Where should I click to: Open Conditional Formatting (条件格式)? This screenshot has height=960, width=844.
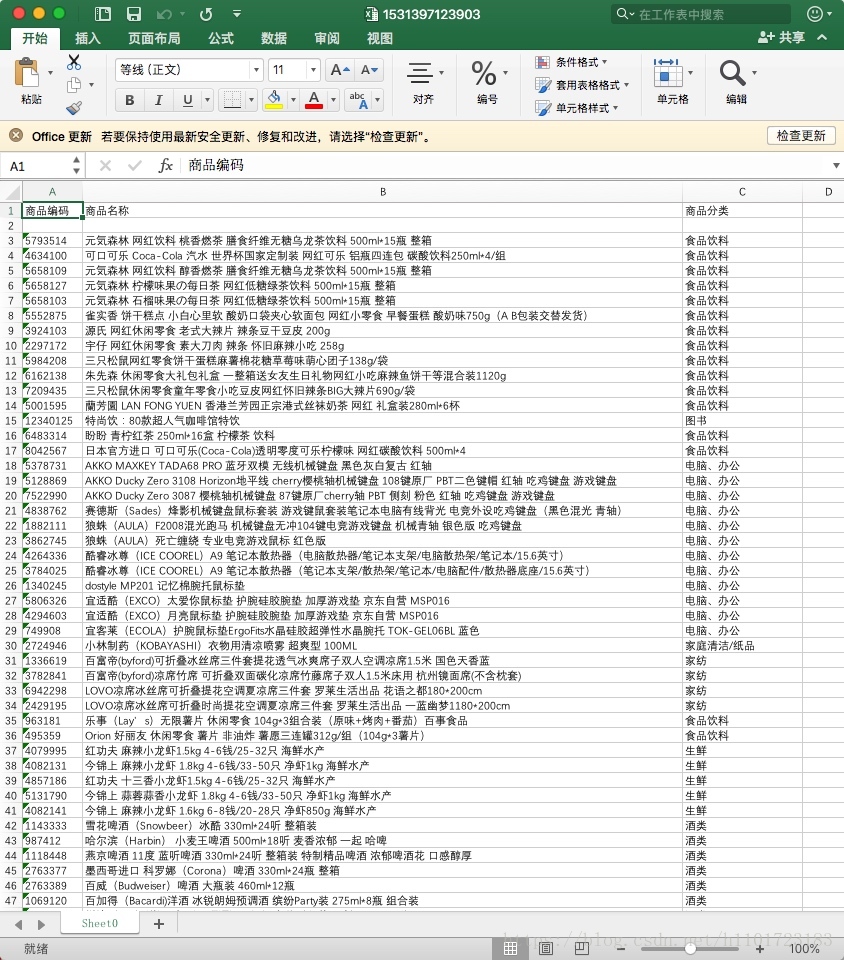[572, 62]
